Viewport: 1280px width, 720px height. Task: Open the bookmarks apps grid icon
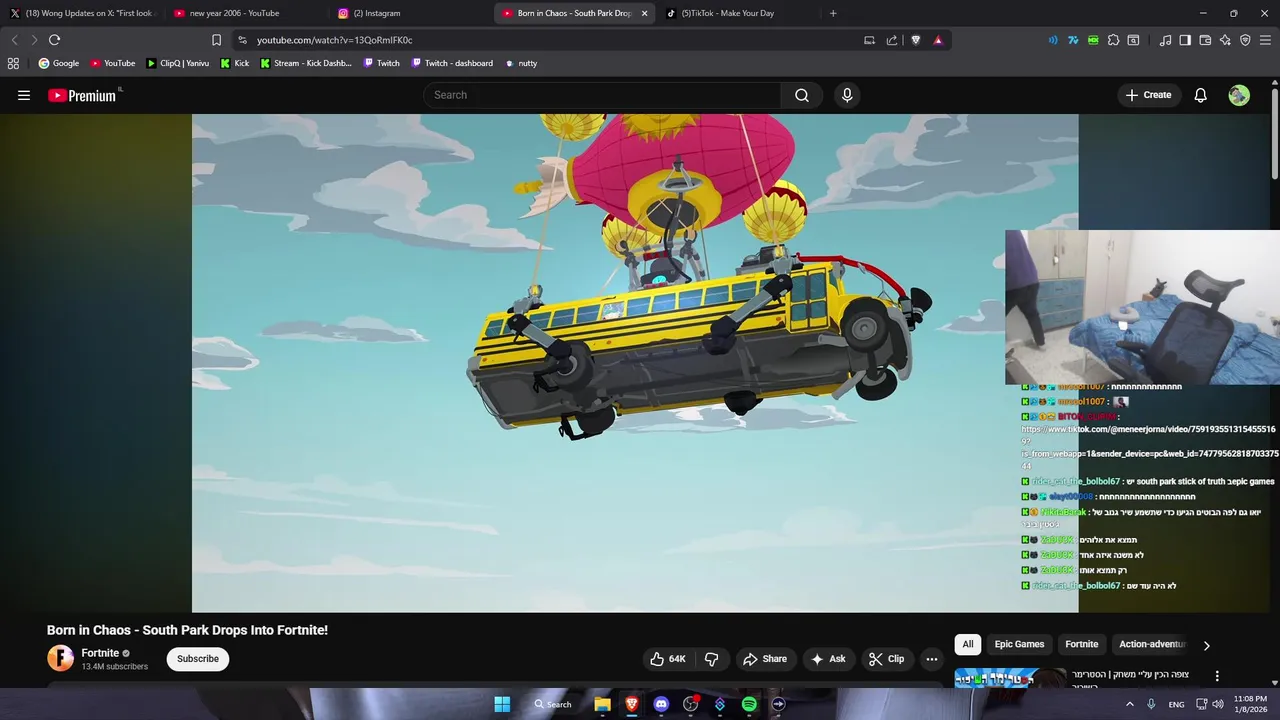tap(13, 63)
